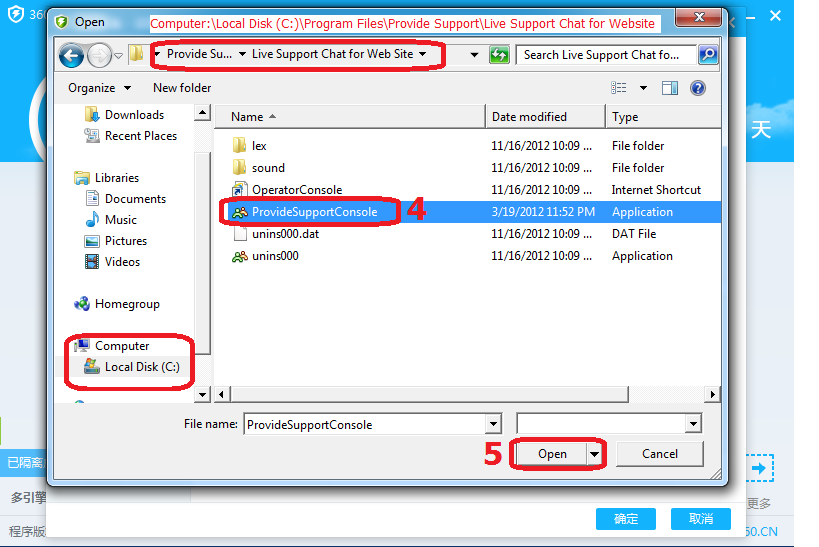Viewport: 819px width, 547px height.
Task: Click the Cancel button
Action: click(660, 454)
